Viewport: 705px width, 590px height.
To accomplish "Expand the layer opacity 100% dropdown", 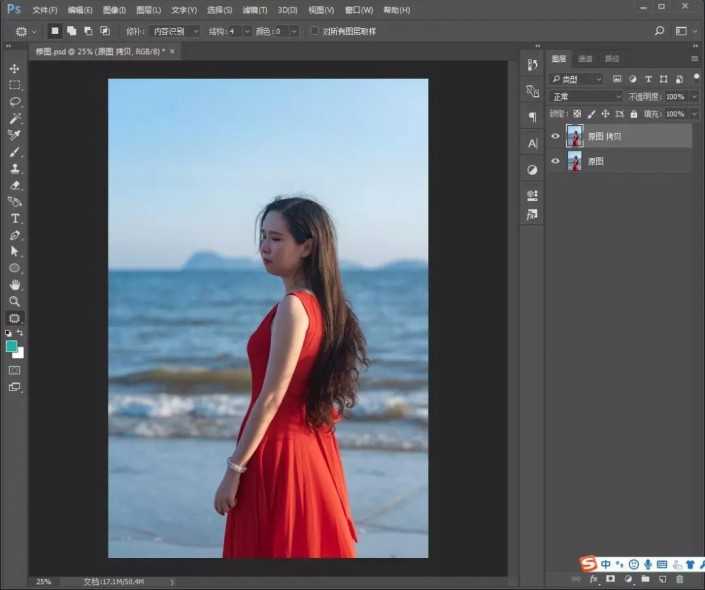I will pyautogui.click(x=694, y=97).
